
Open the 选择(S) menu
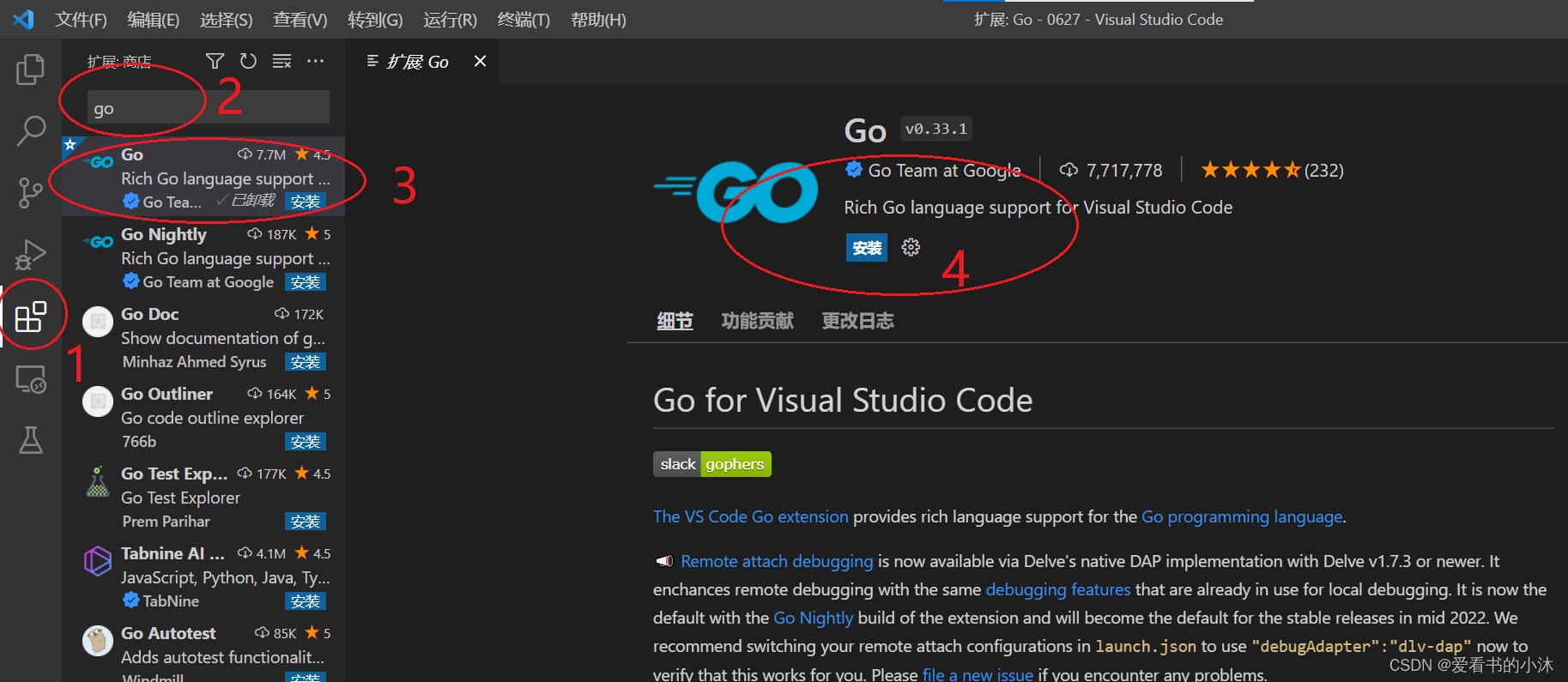point(227,20)
